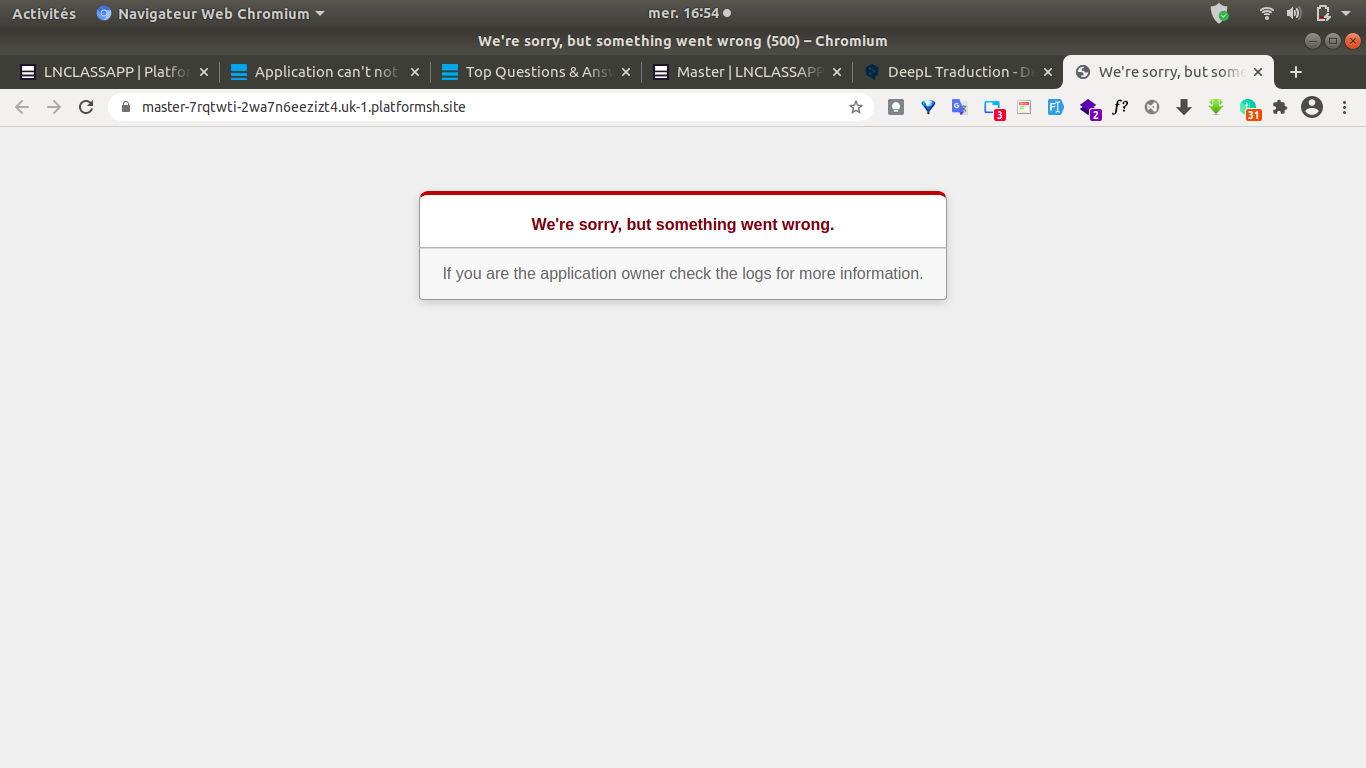Open the extension showing badge 31
This screenshot has width=1366, height=768.
(x=1249, y=108)
